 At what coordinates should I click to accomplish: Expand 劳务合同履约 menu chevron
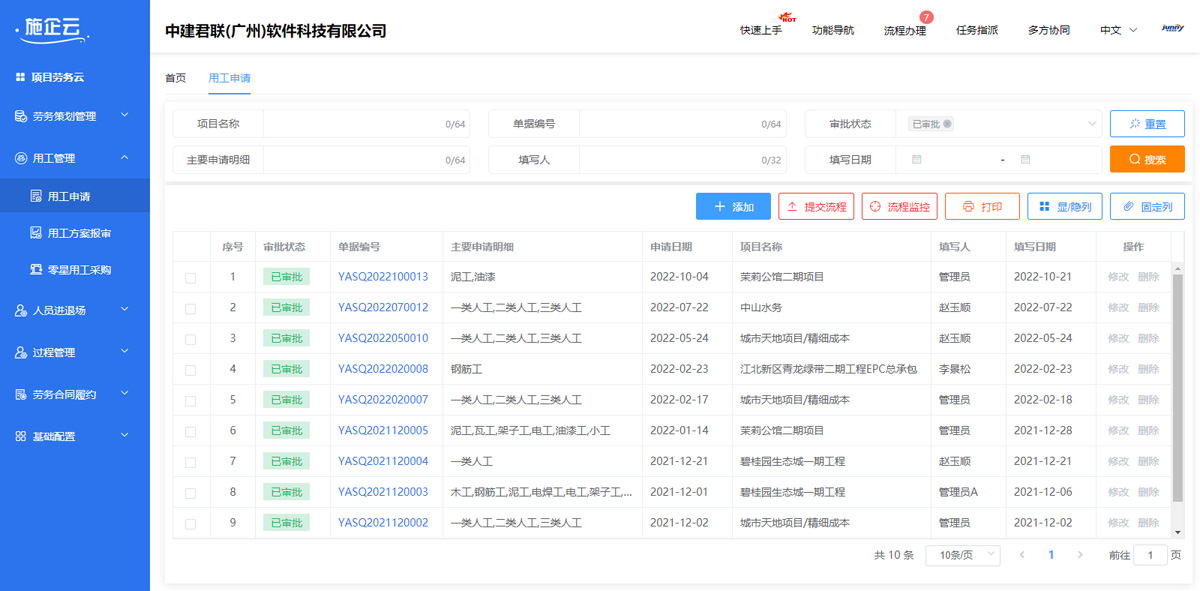coord(125,394)
